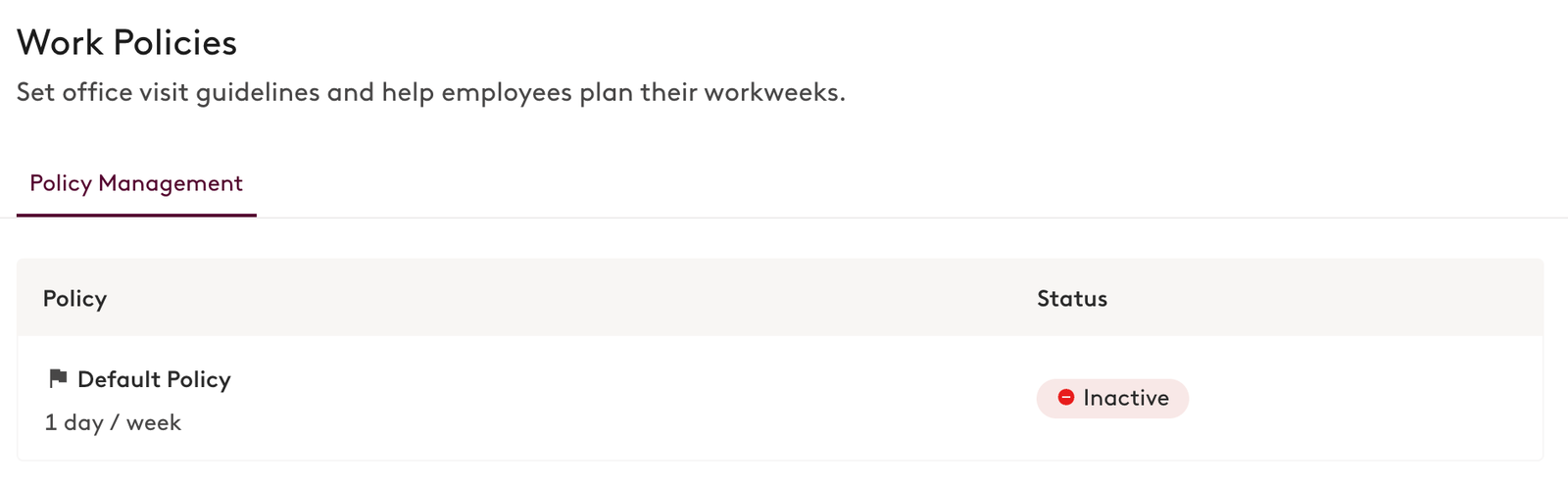The image size is (1568, 487).
Task: Open the Default Policy entry
Action: pyautogui.click(x=154, y=379)
